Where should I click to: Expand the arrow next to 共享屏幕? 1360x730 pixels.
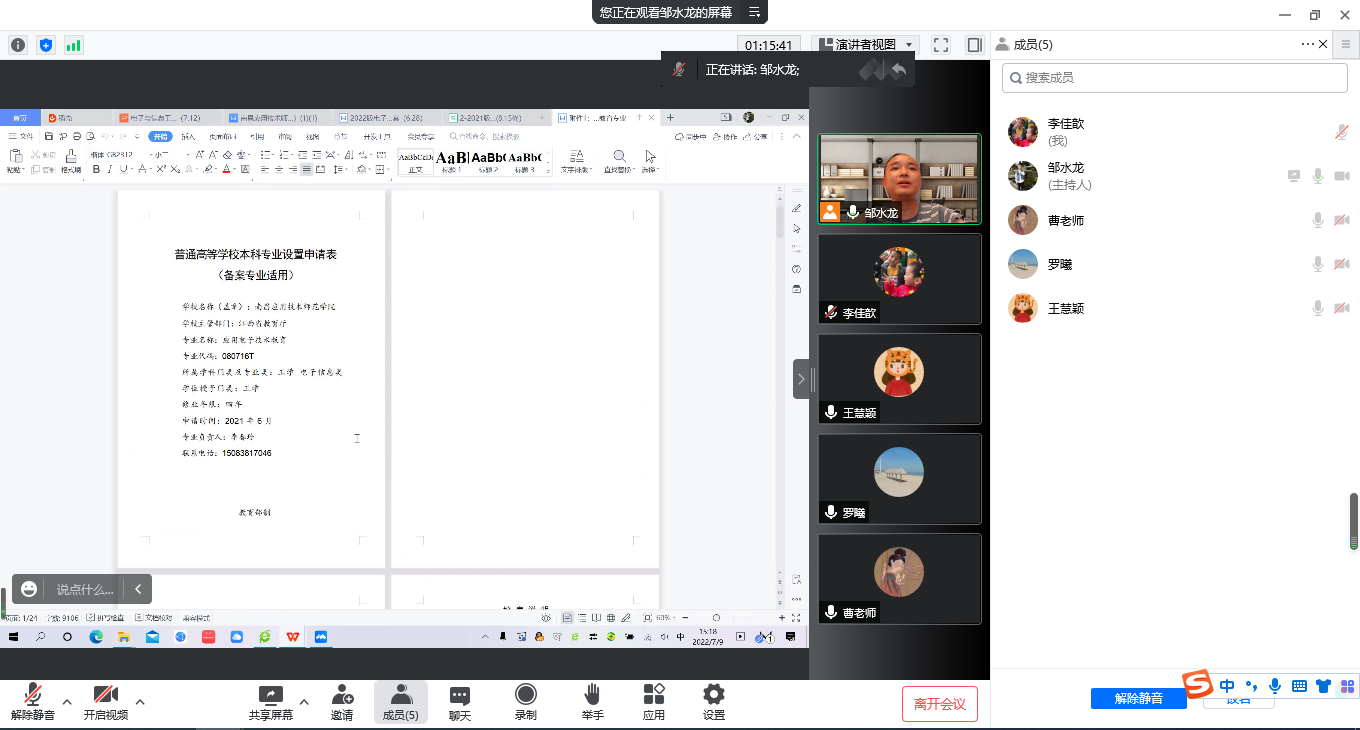point(304,701)
